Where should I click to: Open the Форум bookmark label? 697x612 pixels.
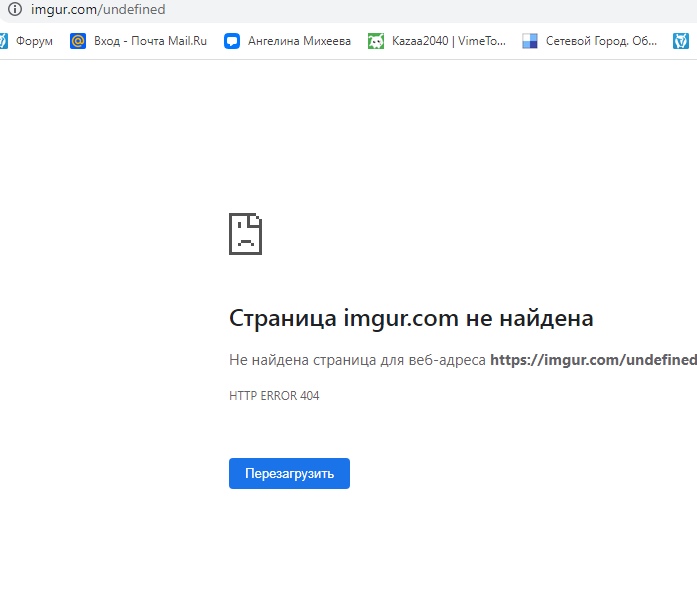pos(35,41)
